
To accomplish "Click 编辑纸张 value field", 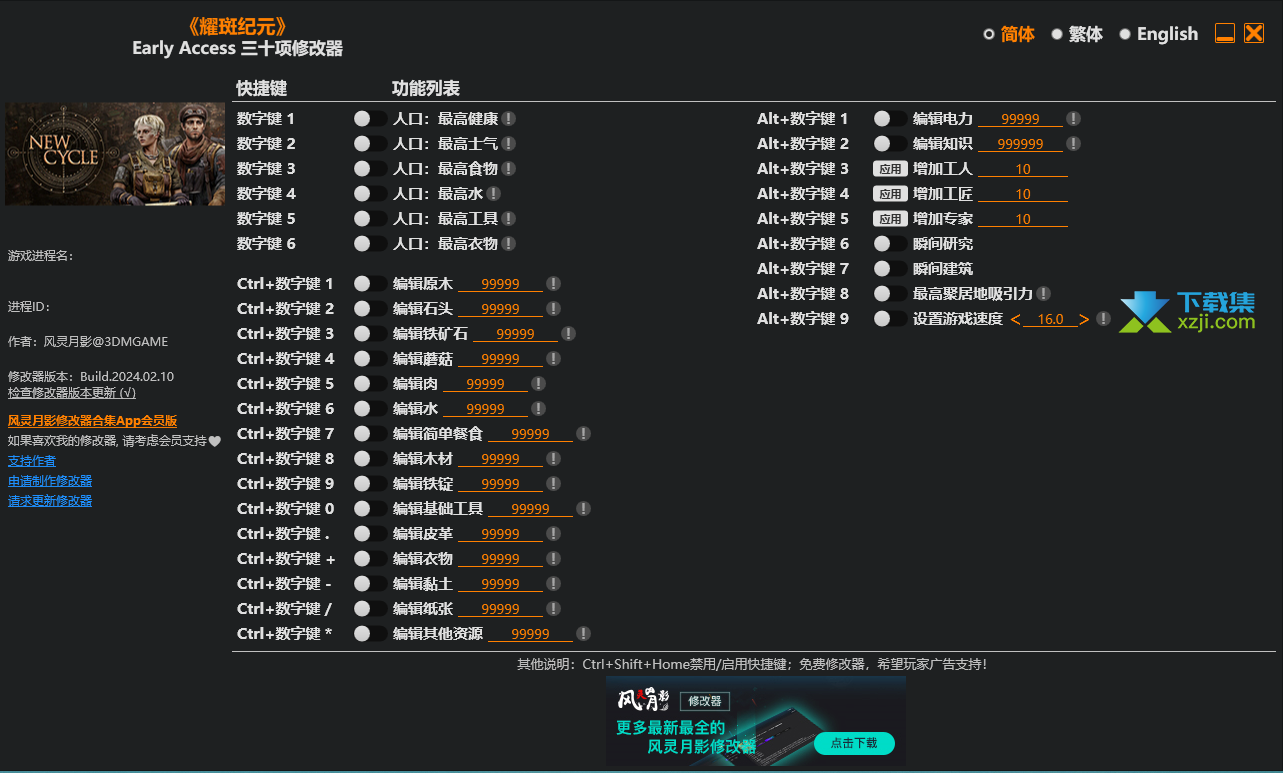I will click(500, 608).
